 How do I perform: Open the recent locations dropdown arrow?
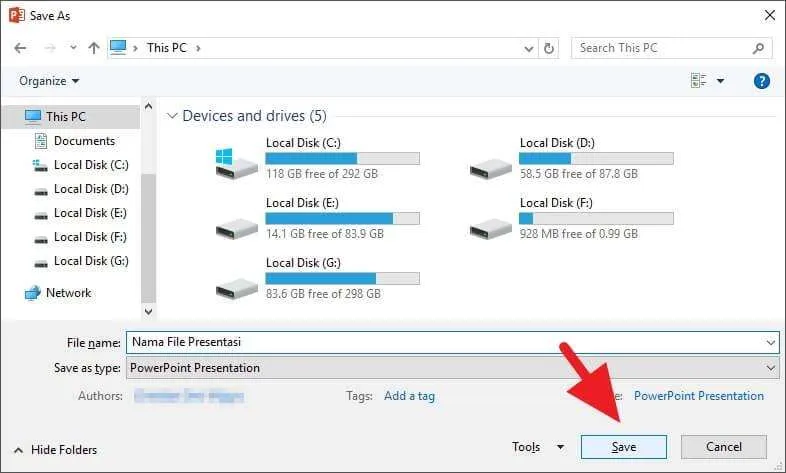(x=73, y=48)
